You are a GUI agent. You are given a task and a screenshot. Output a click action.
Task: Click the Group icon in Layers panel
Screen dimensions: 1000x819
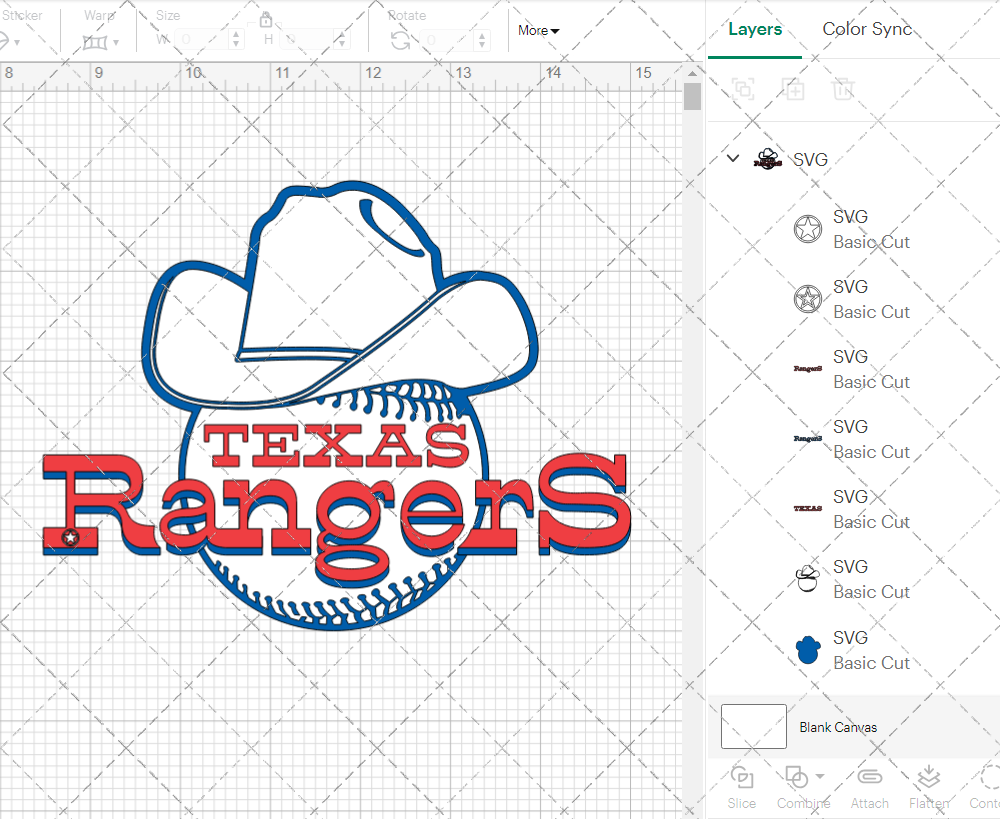[x=742, y=89]
